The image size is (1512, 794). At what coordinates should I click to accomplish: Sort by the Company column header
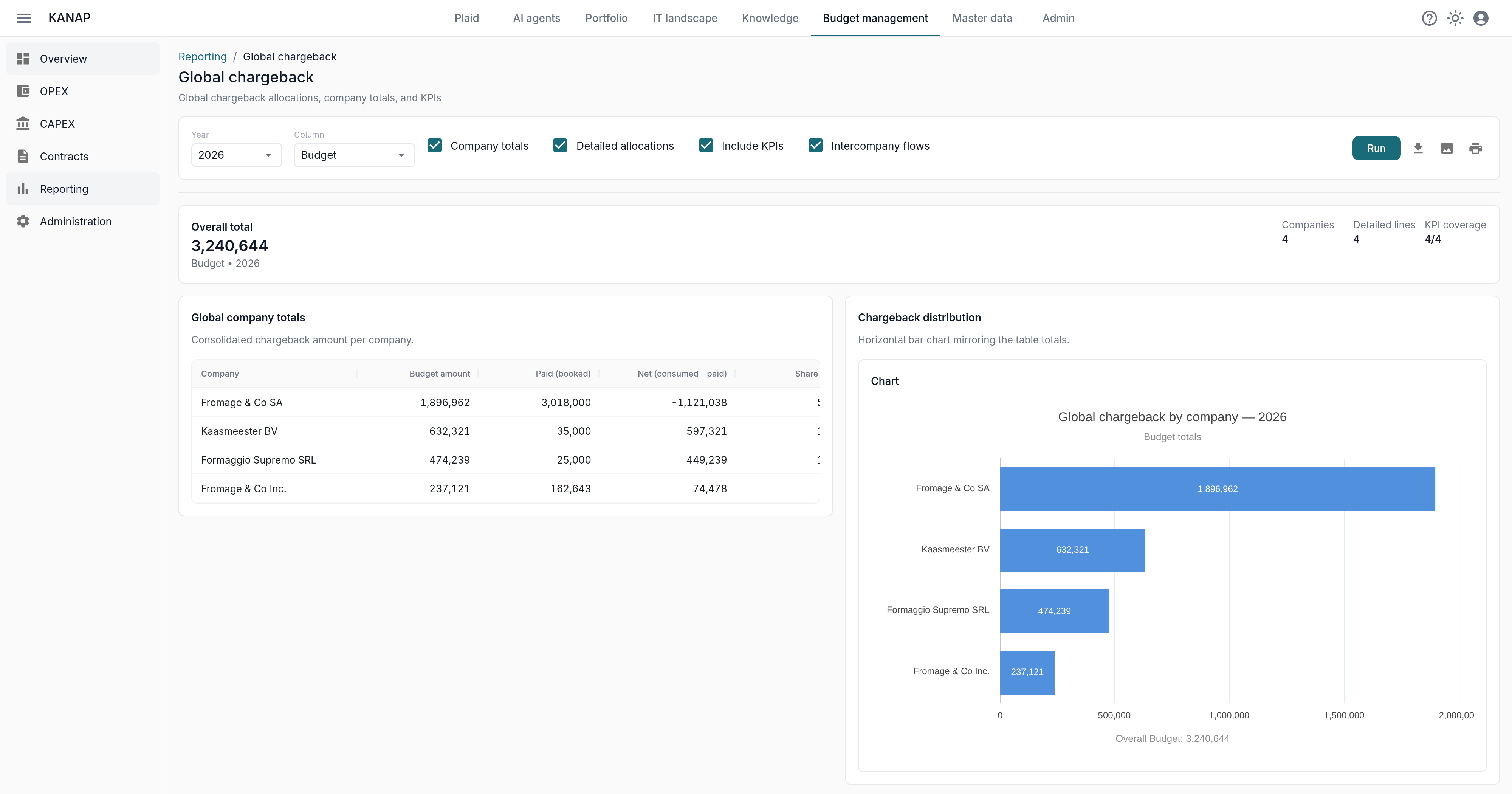(x=274, y=374)
